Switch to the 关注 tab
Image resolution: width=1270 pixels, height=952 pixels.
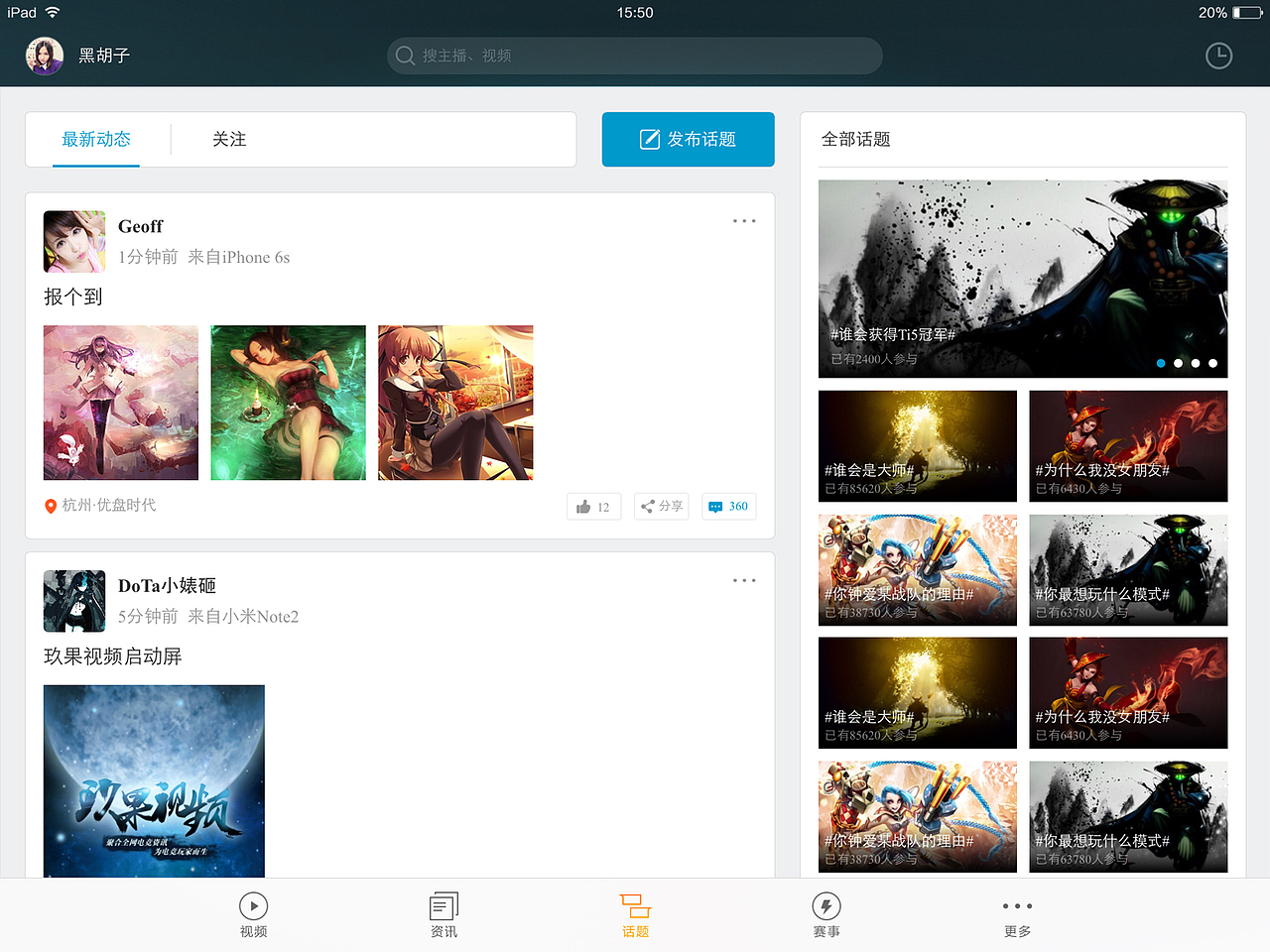pos(230,140)
